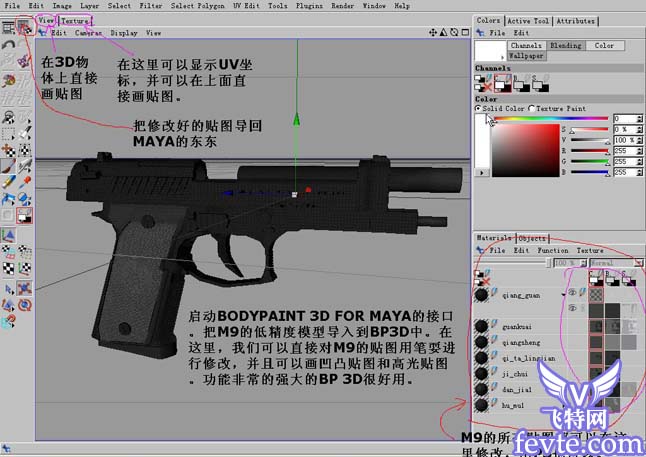Select the brush paint tool in left toolbar

(x=8, y=166)
